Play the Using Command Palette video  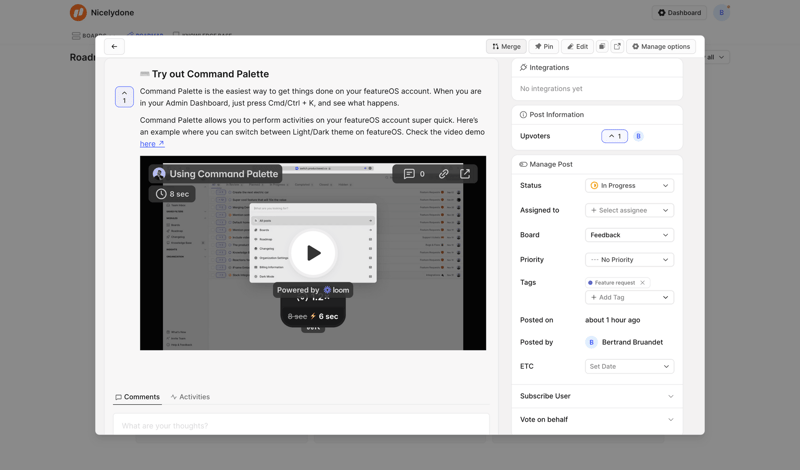point(313,253)
